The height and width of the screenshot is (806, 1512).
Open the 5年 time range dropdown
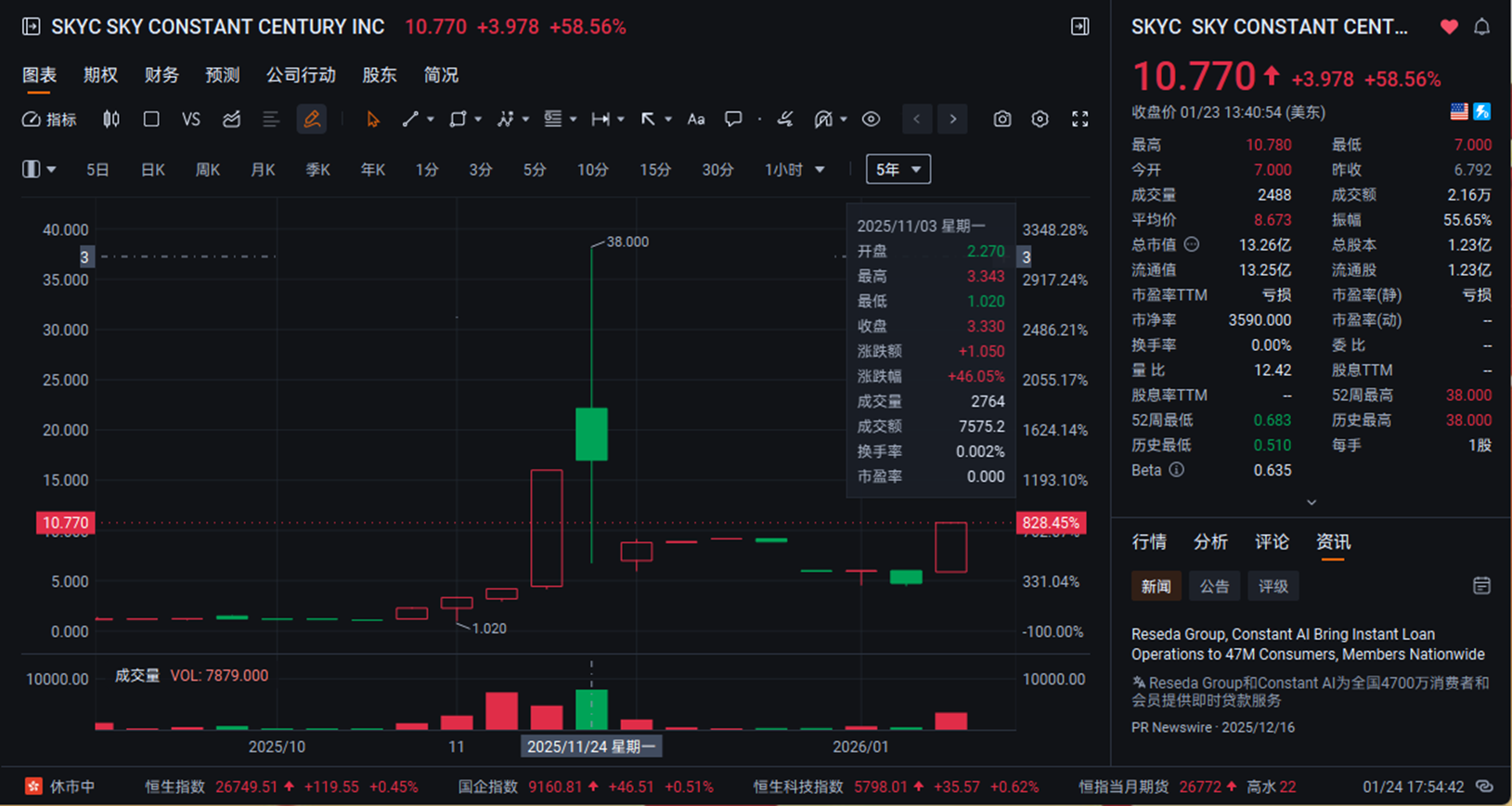(x=898, y=169)
